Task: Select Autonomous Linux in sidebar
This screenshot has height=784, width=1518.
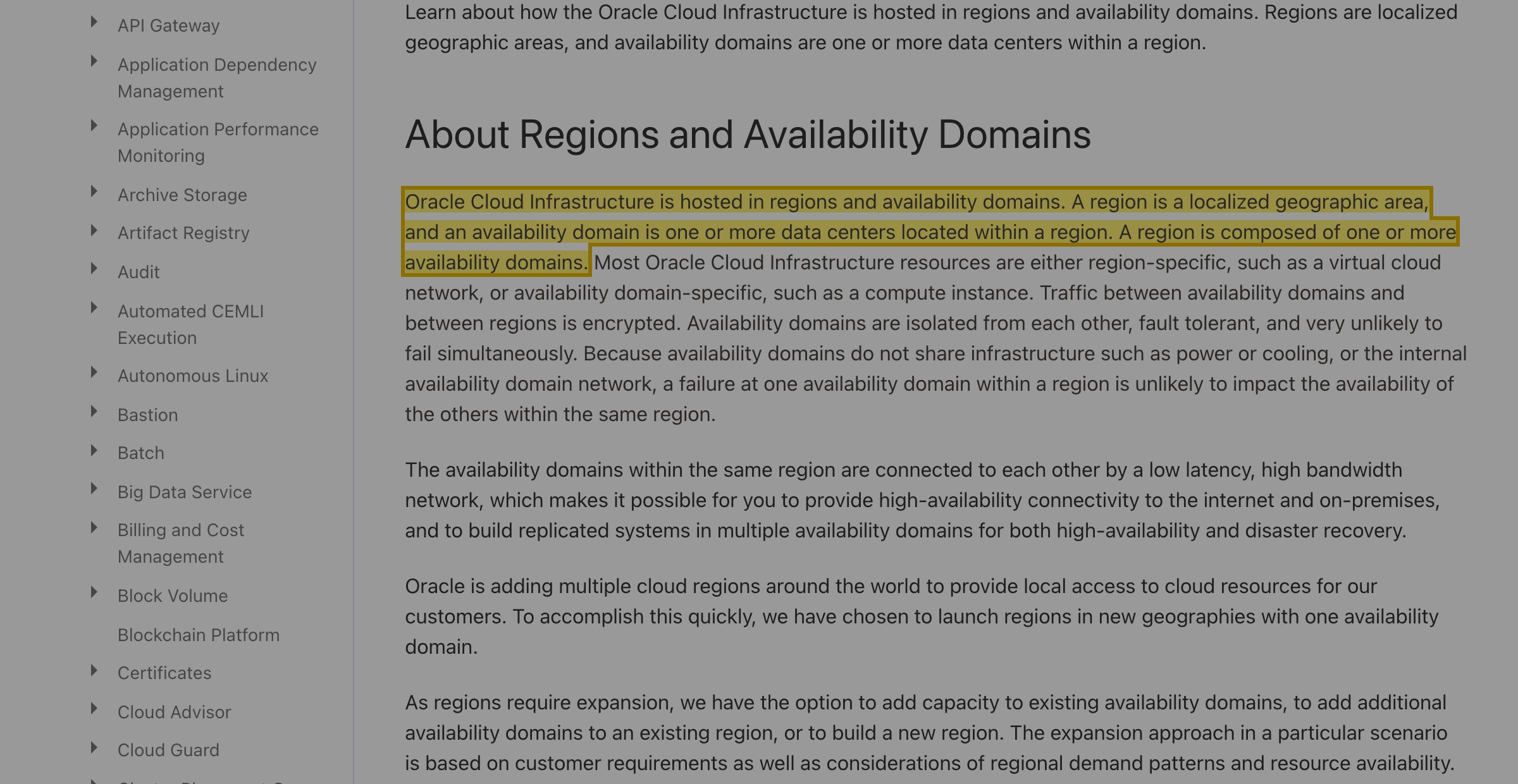Action: [x=193, y=376]
